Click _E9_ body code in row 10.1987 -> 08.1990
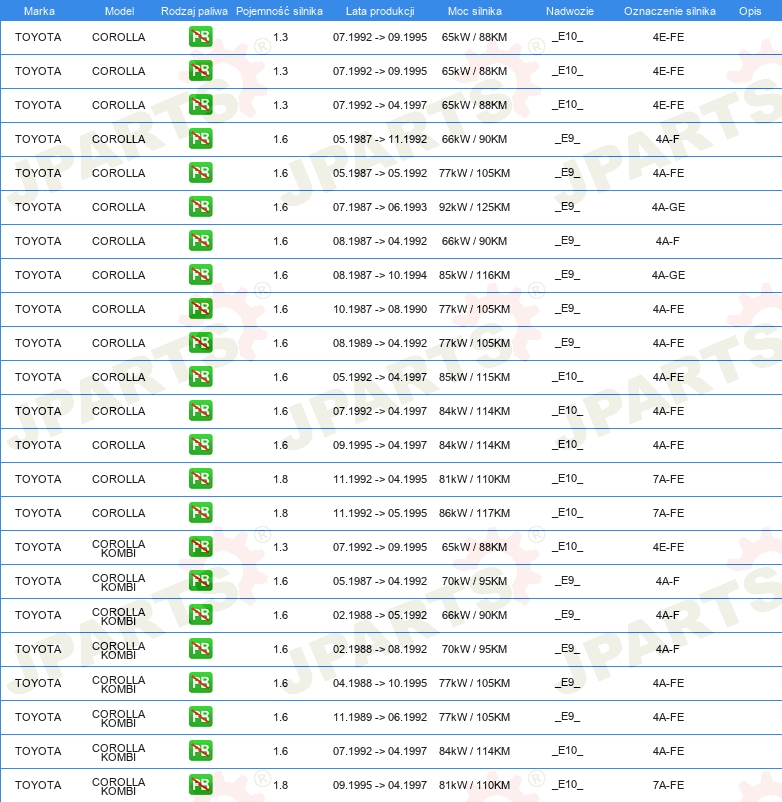782x802 pixels. [567, 308]
